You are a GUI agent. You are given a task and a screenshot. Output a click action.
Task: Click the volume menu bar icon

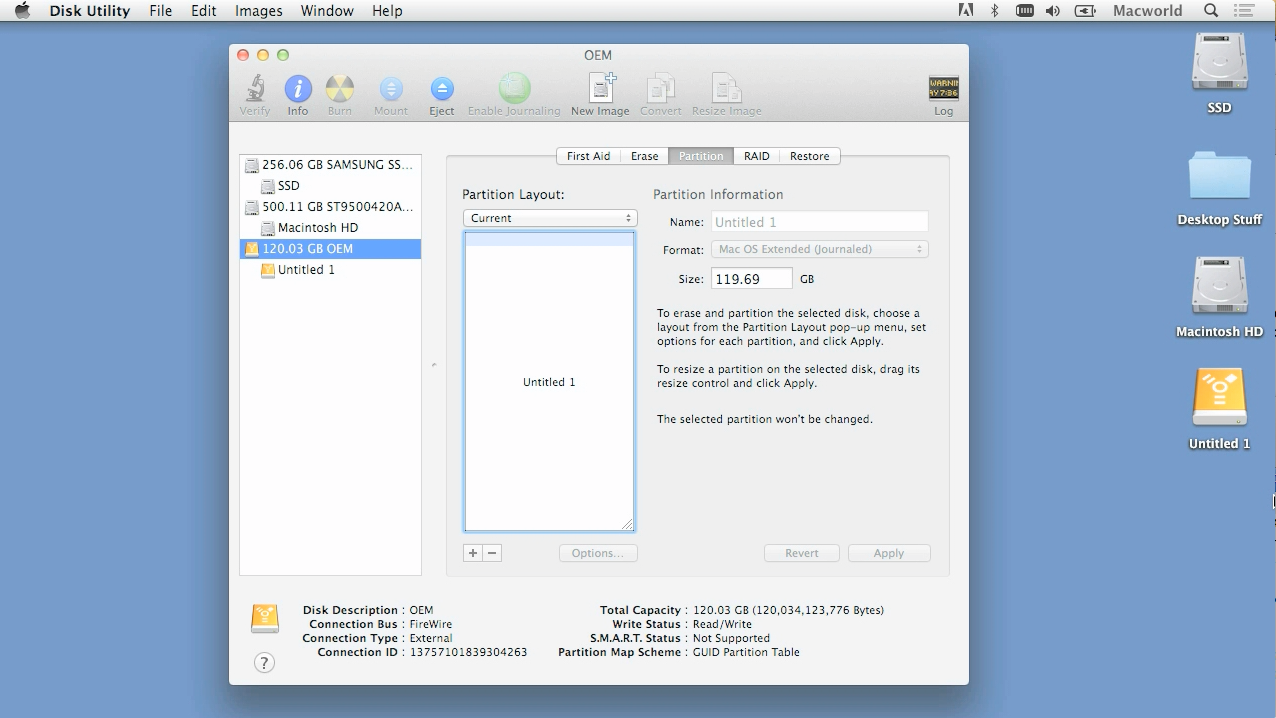point(1053,11)
